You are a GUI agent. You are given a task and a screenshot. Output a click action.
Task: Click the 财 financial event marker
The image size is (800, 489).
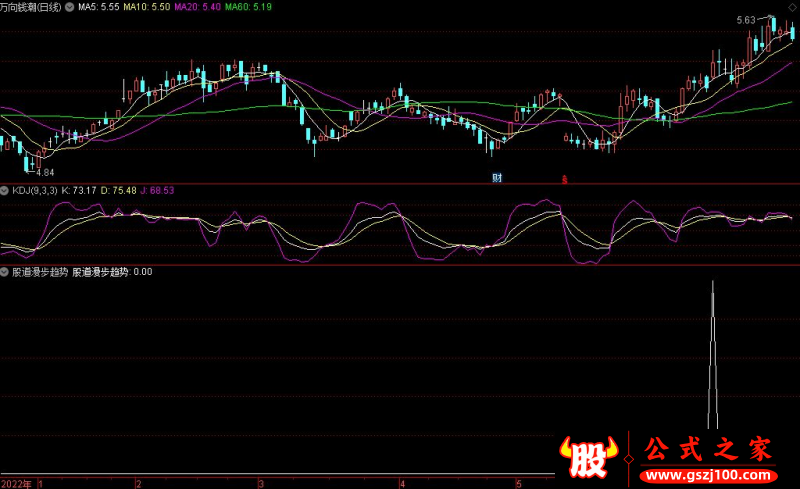coord(496,179)
